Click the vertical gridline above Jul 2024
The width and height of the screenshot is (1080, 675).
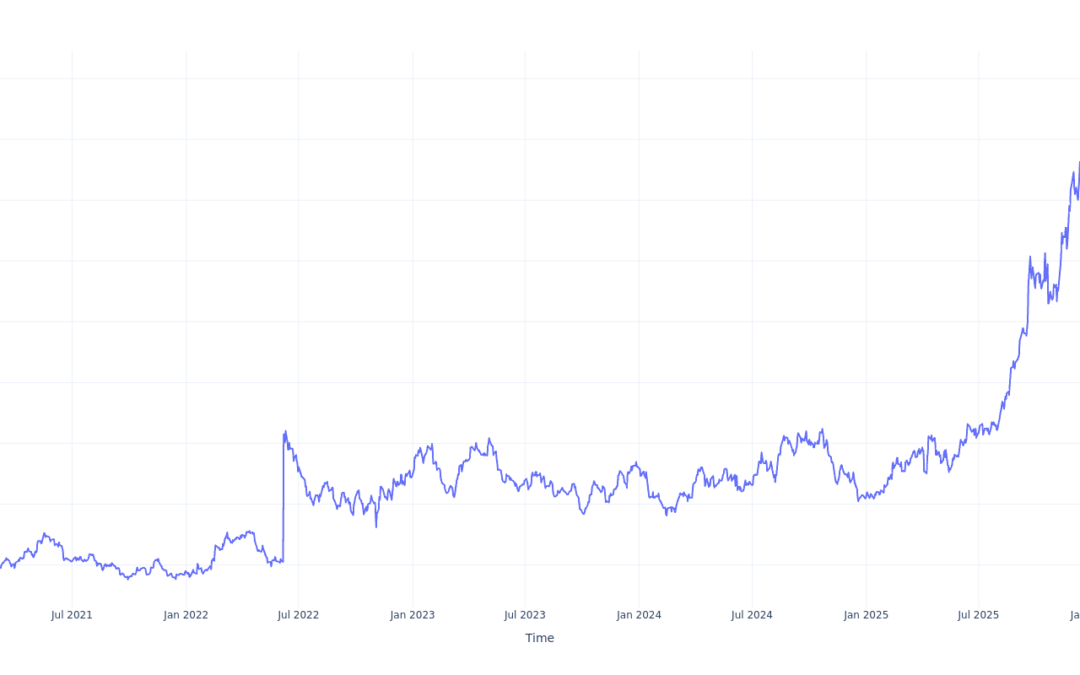click(x=752, y=300)
